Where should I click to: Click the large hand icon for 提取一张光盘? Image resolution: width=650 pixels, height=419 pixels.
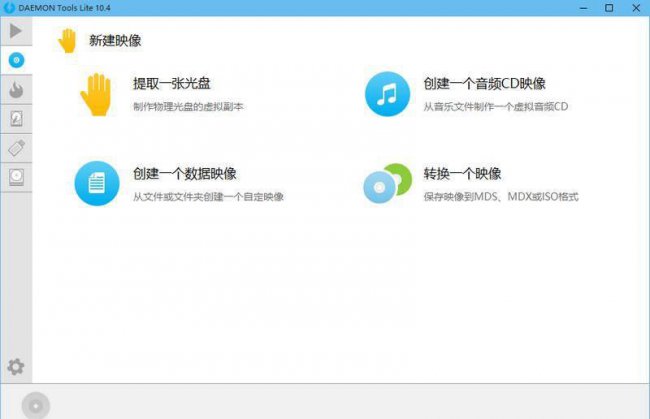(96, 94)
